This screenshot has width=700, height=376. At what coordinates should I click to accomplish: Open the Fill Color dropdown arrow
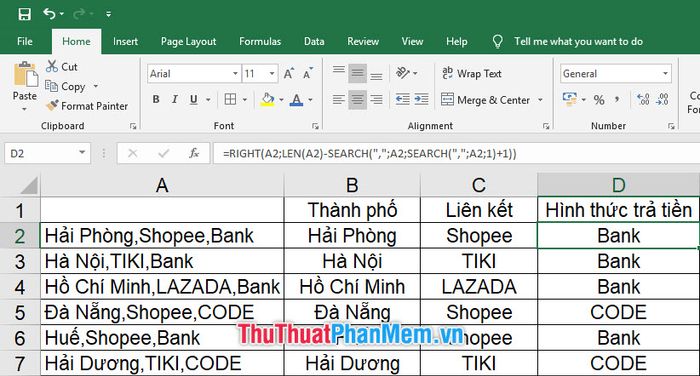(x=281, y=100)
